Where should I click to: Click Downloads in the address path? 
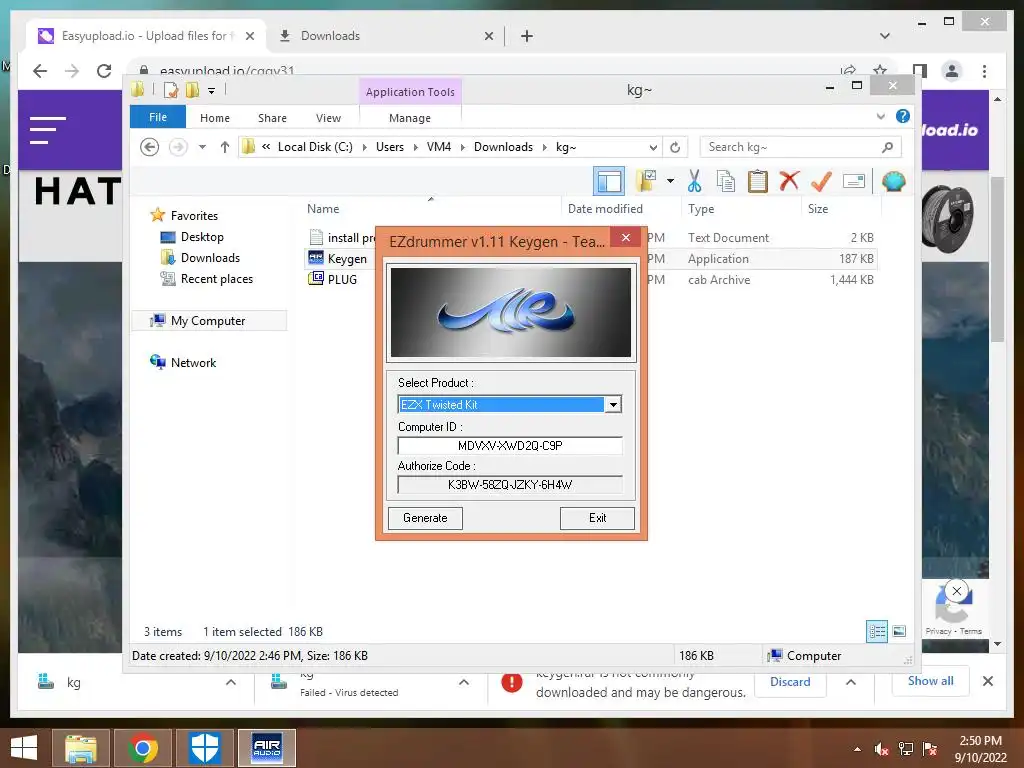click(x=503, y=147)
